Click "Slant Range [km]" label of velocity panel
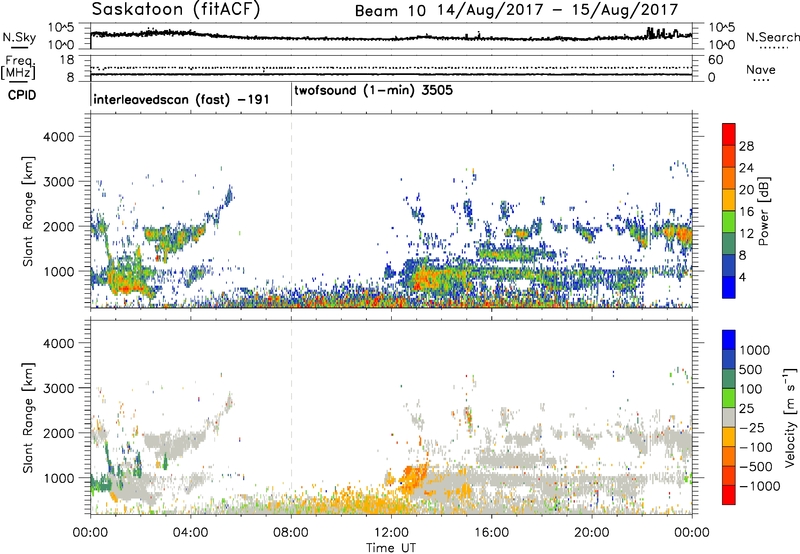Image resolution: width=800 pixels, height=554 pixels. [28, 417]
